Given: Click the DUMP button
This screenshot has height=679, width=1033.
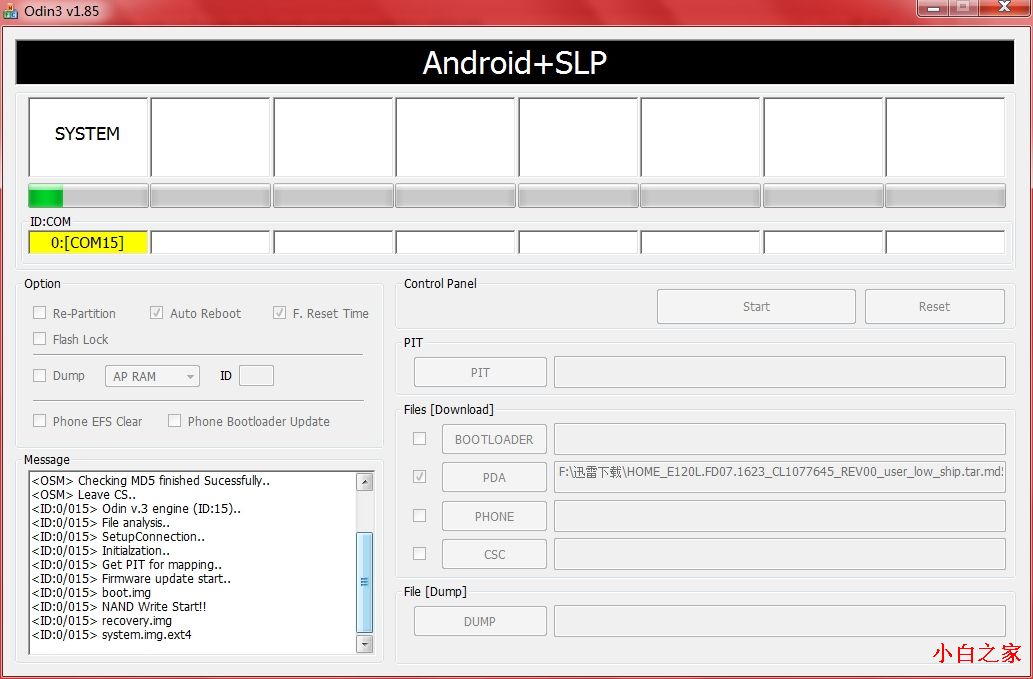Looking at the screenshot, I should 480,621.
